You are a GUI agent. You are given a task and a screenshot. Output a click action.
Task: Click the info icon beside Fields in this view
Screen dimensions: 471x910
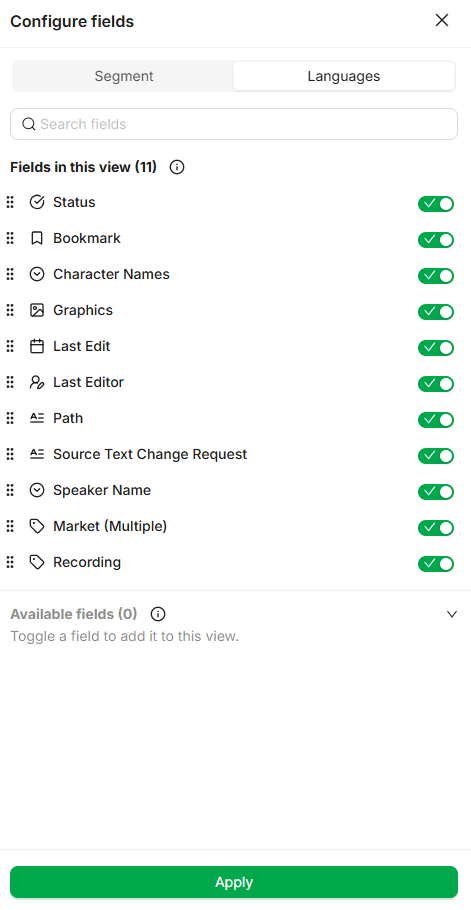pos(177,168)
